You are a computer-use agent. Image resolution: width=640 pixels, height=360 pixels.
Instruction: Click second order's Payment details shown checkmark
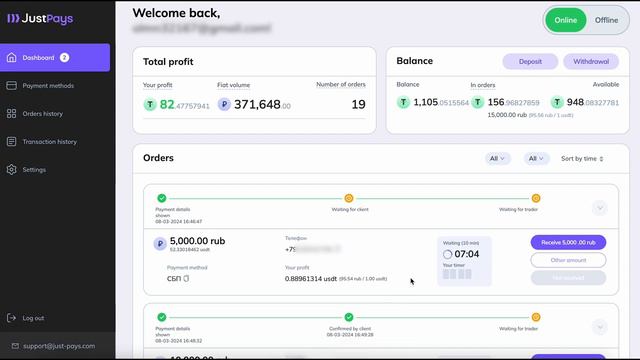coord(162,317)
